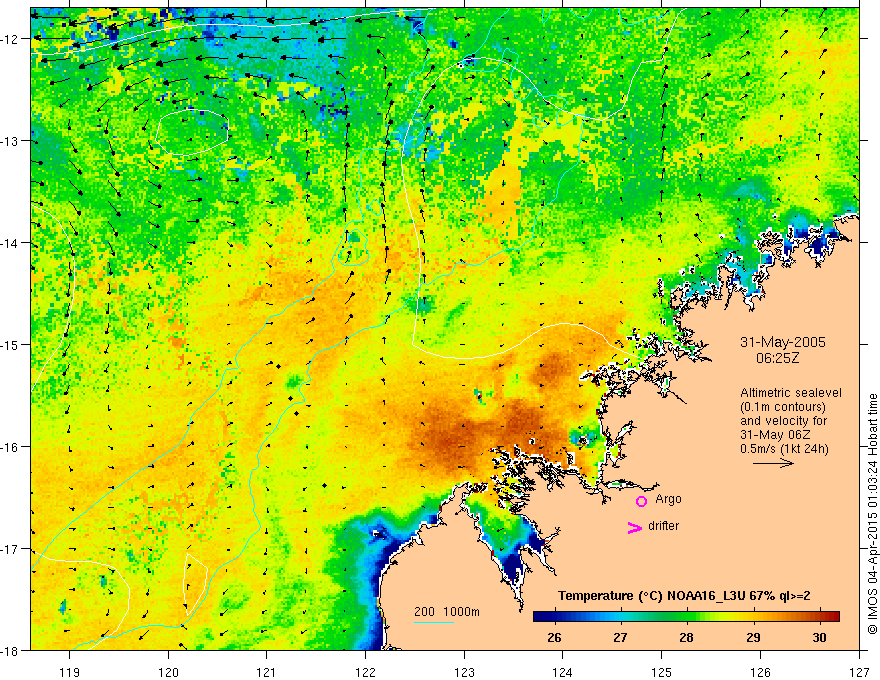Click the '(0.1m contours)' text

coord(783,407)
